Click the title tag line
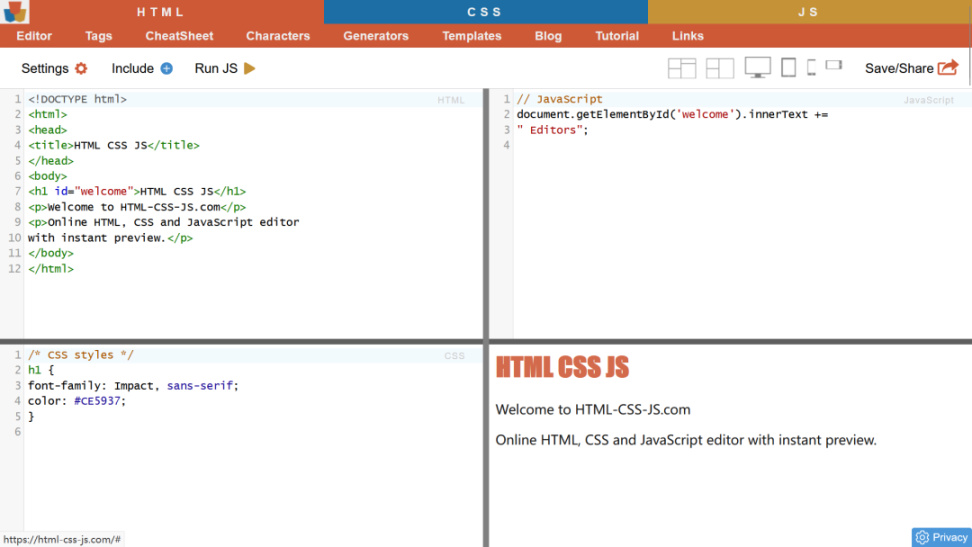 [113, 145]
